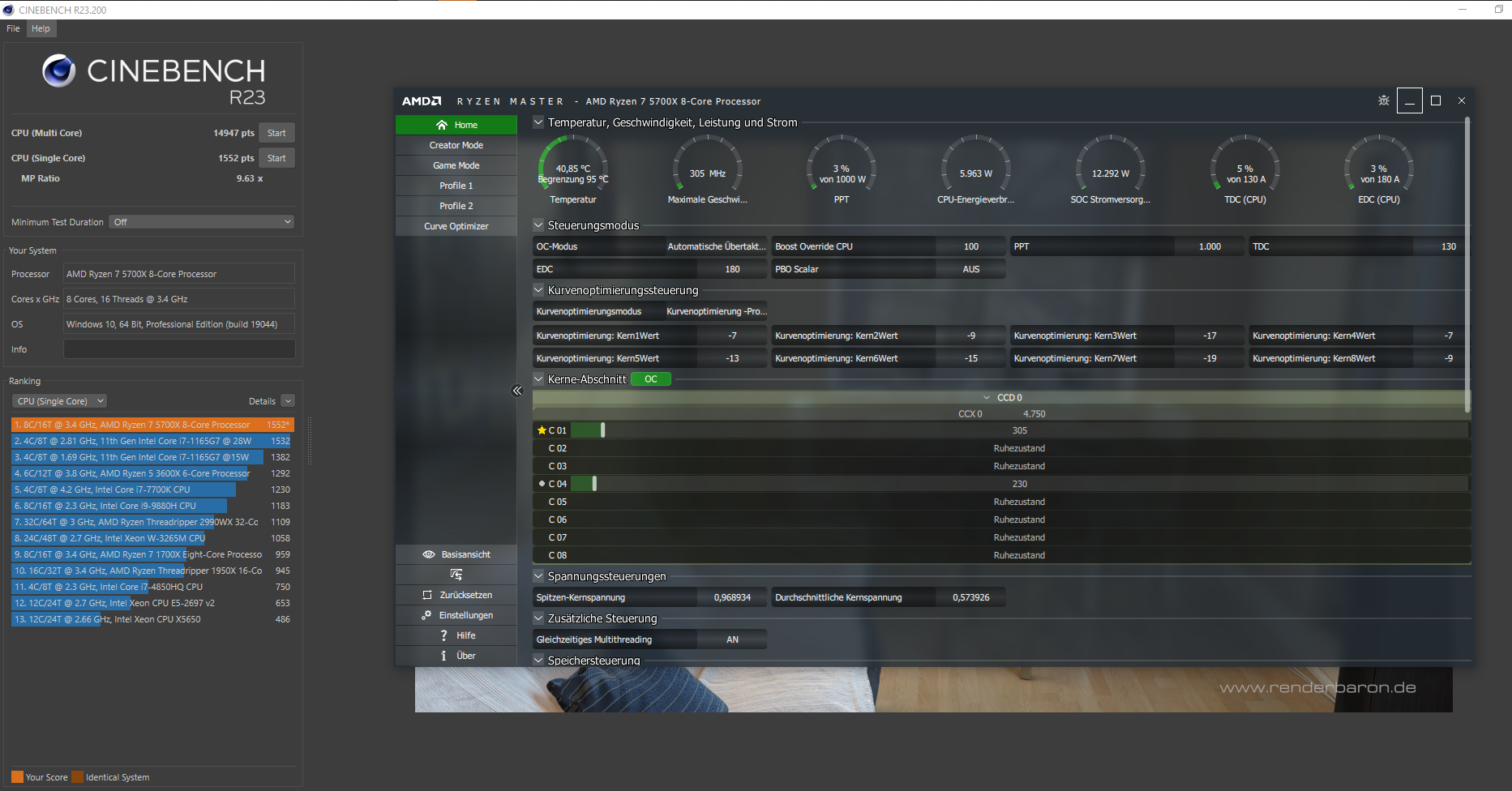Click the Kern7Wert value -19
Screen dimensions: 1512x791
1210,358
